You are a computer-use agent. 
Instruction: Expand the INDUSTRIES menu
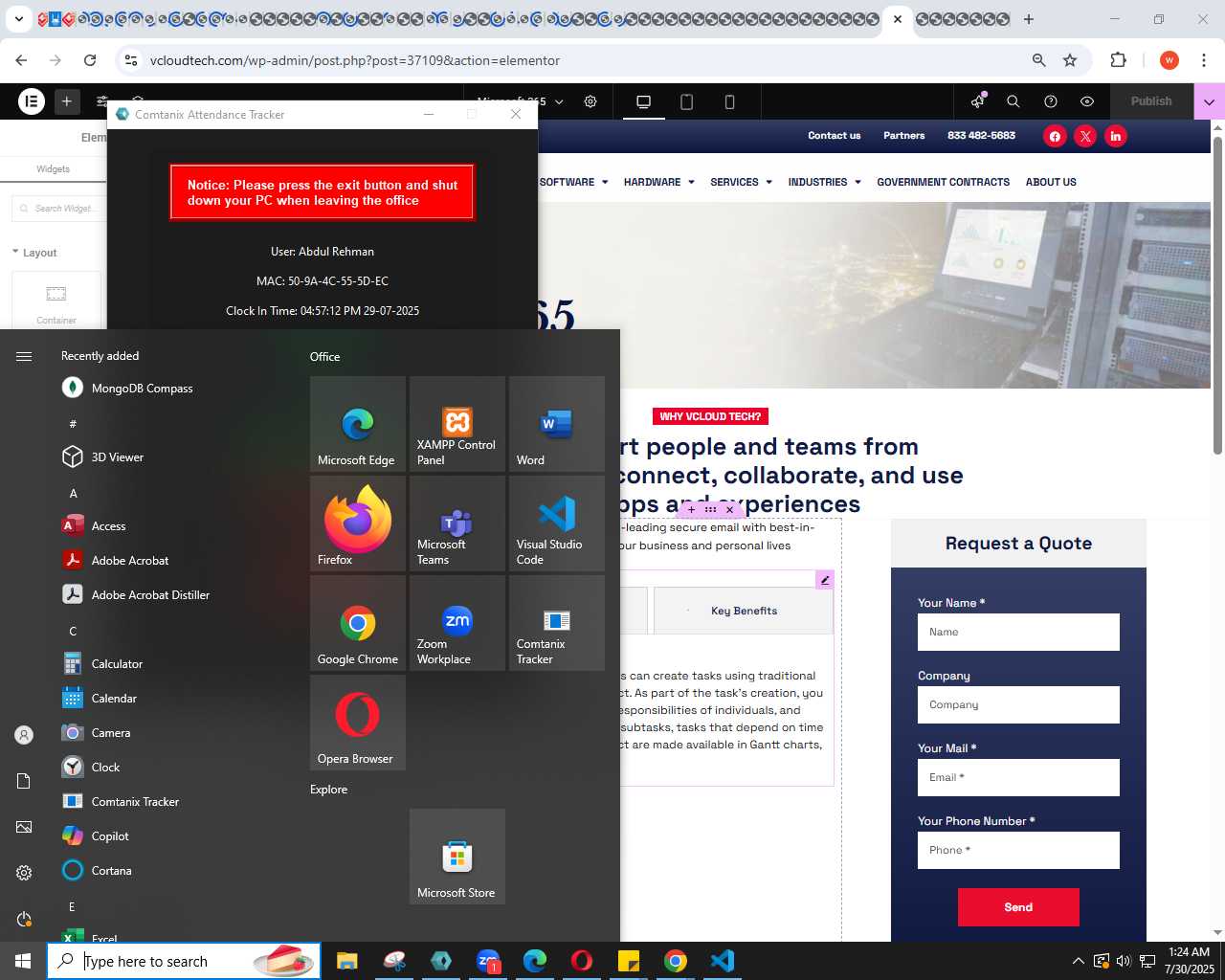pos(824,182)
